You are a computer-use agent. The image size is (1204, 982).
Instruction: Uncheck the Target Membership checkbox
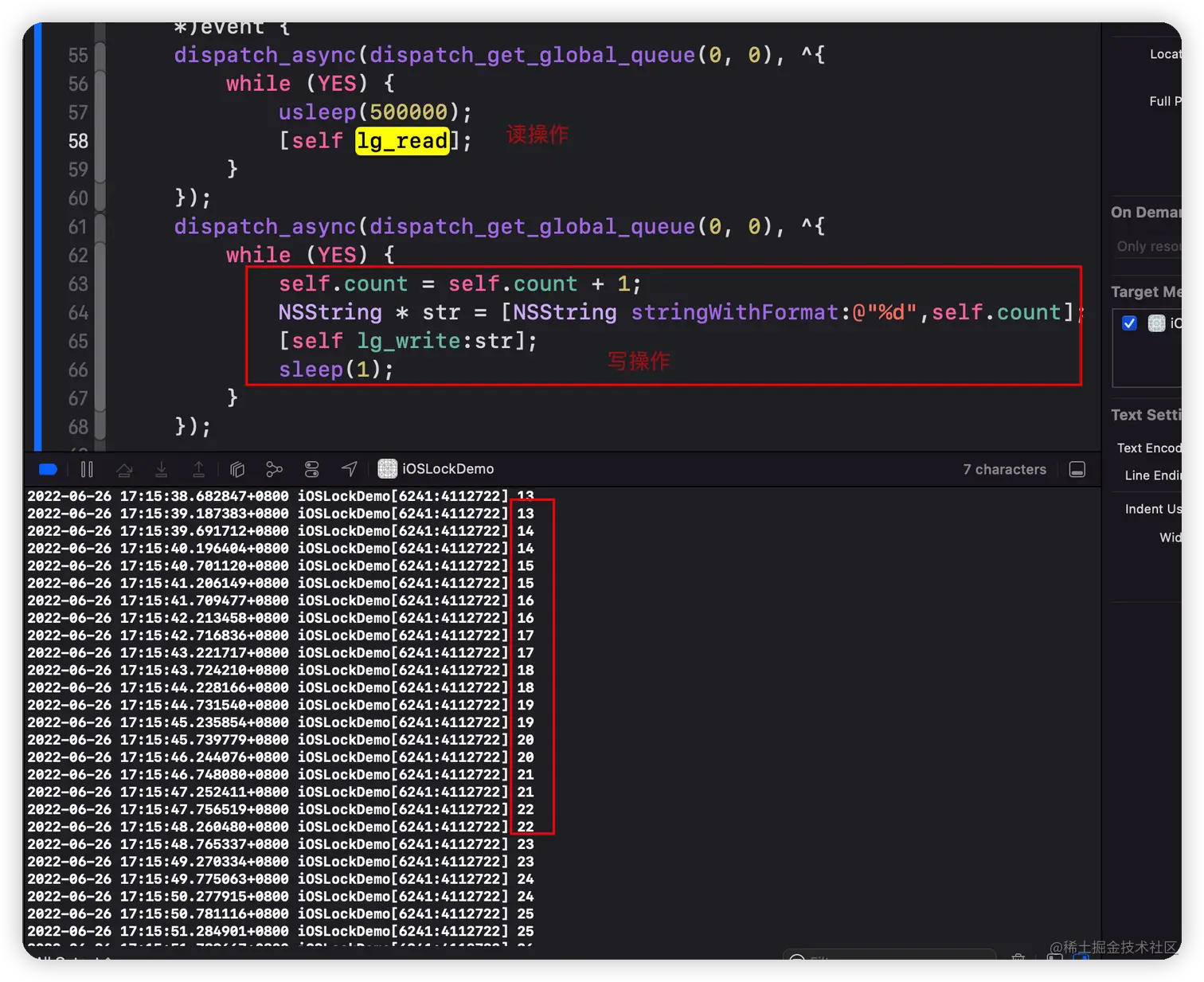coord(1129,323)
